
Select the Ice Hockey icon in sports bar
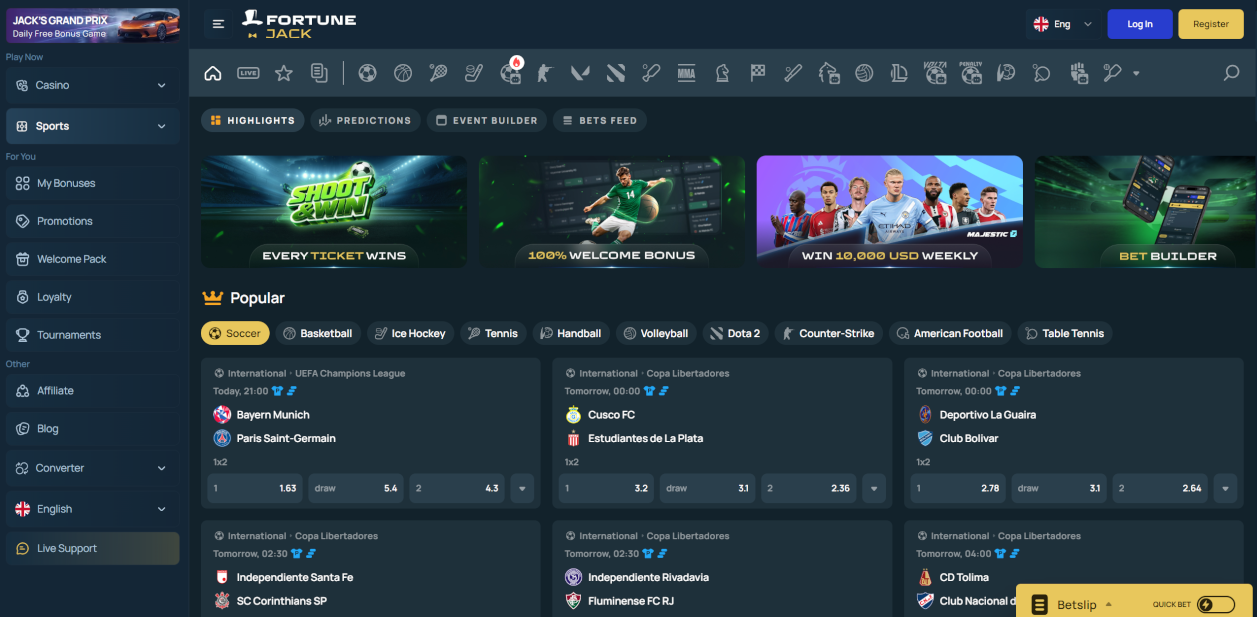pos(474,73)
